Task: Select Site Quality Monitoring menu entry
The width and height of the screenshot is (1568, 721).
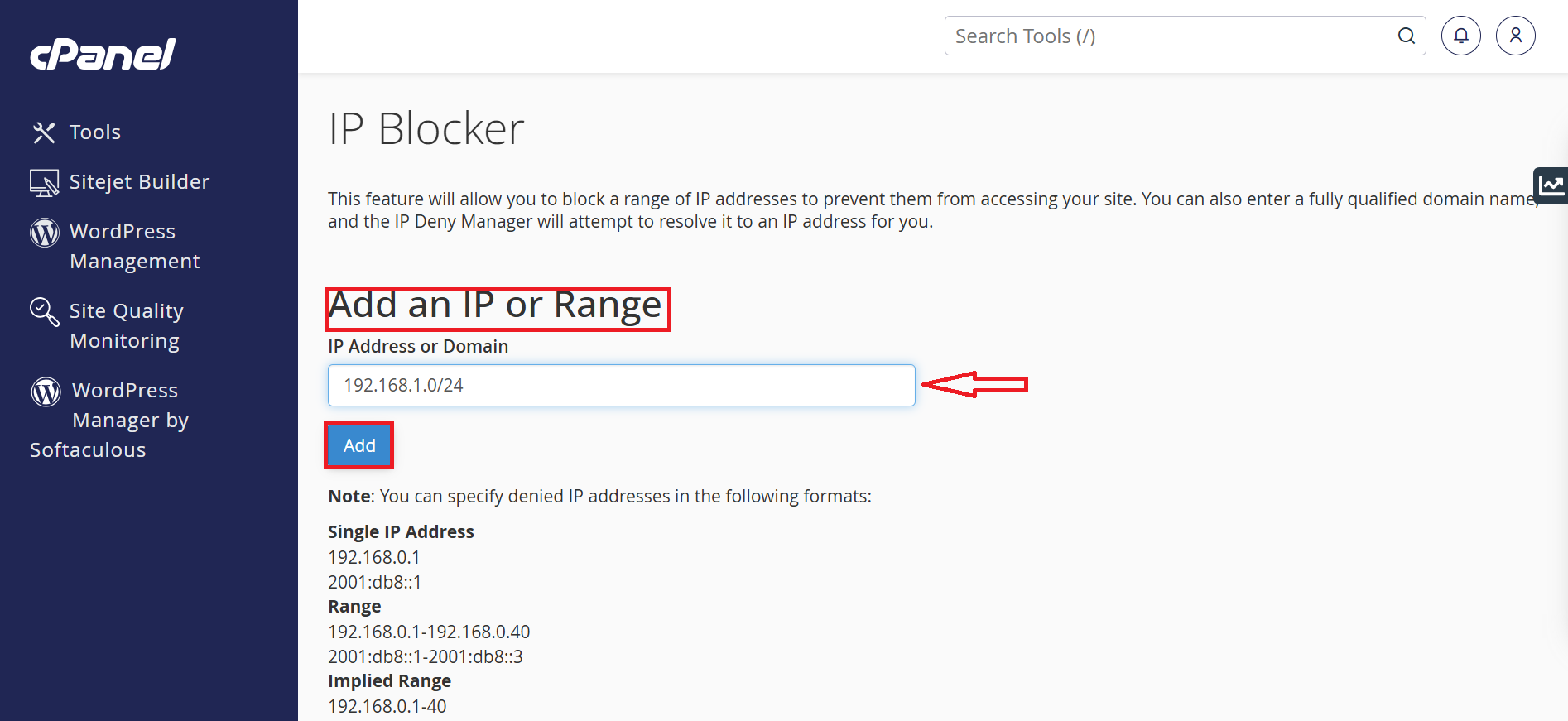Action: [x=126, y=325]
